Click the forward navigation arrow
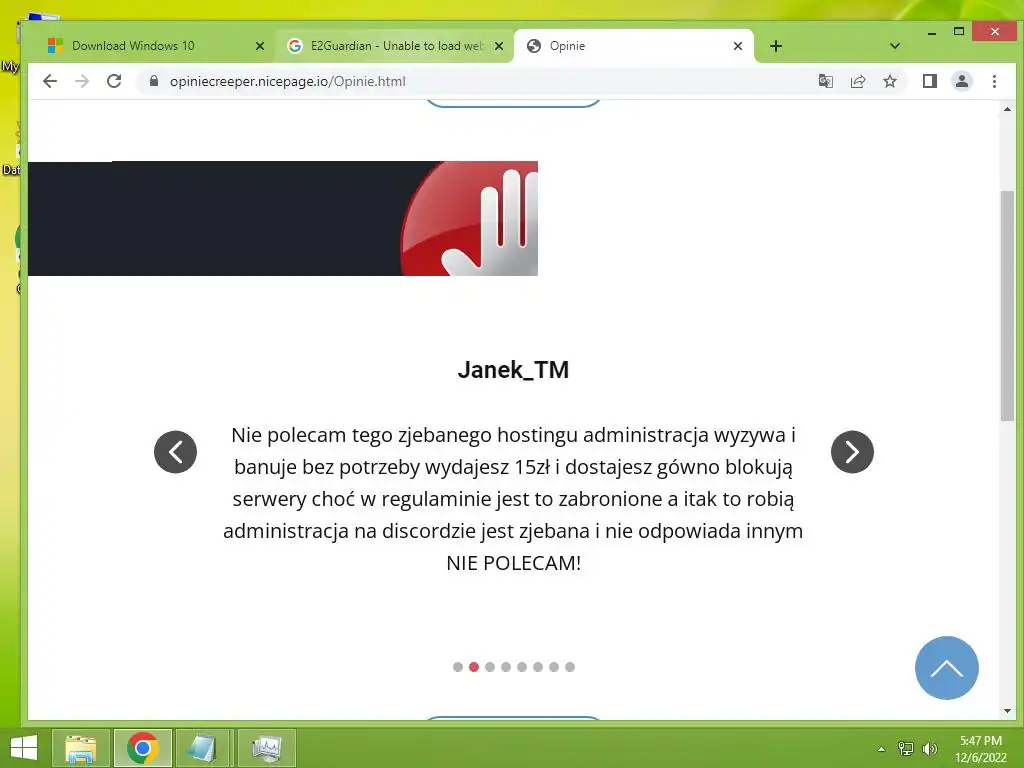The height and width of the screenshot is (768, 1024). [82, 81]
